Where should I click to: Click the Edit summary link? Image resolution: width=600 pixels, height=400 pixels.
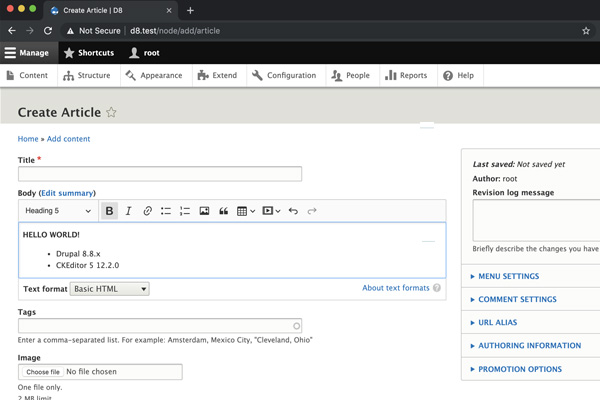(67, 193)
